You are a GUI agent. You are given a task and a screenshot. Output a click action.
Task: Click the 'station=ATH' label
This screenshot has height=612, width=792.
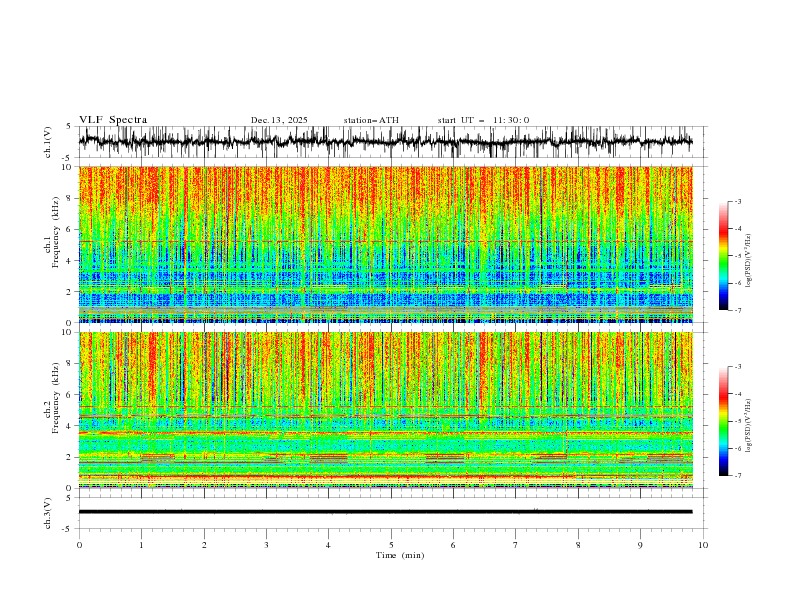click(x=371, y=120)
